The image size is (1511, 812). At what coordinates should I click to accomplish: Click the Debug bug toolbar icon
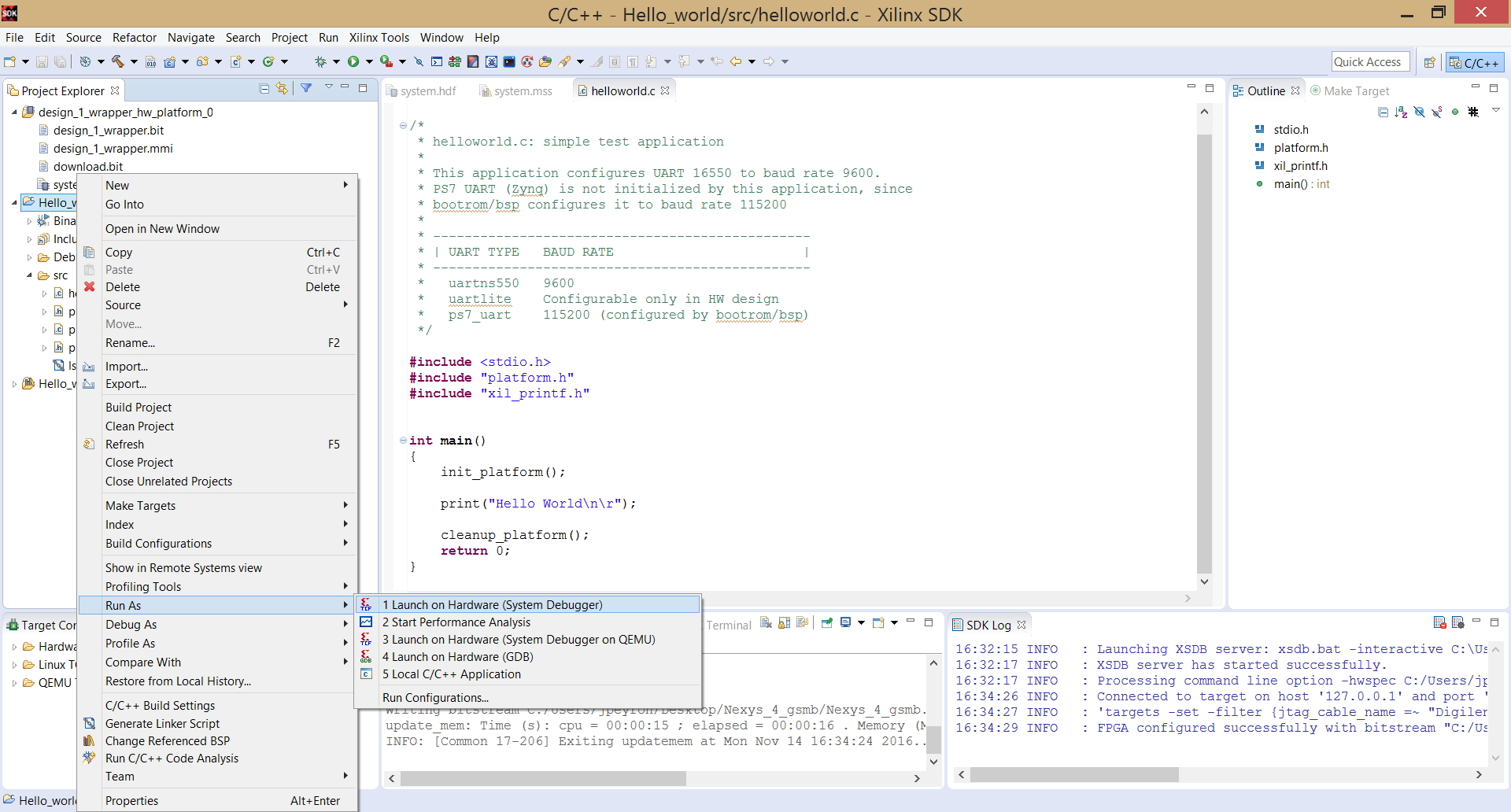pyautogui.click(x=320, y=61)
